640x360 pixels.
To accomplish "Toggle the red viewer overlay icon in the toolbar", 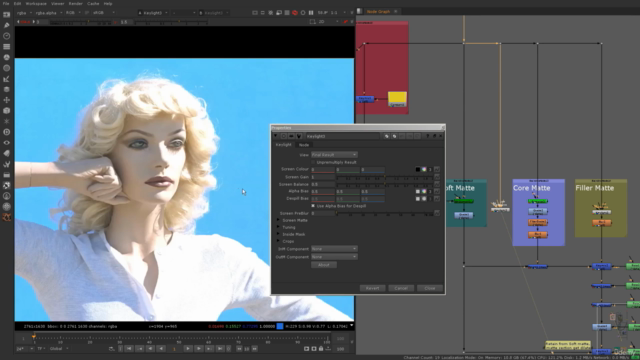I will [x=295, y=13].
